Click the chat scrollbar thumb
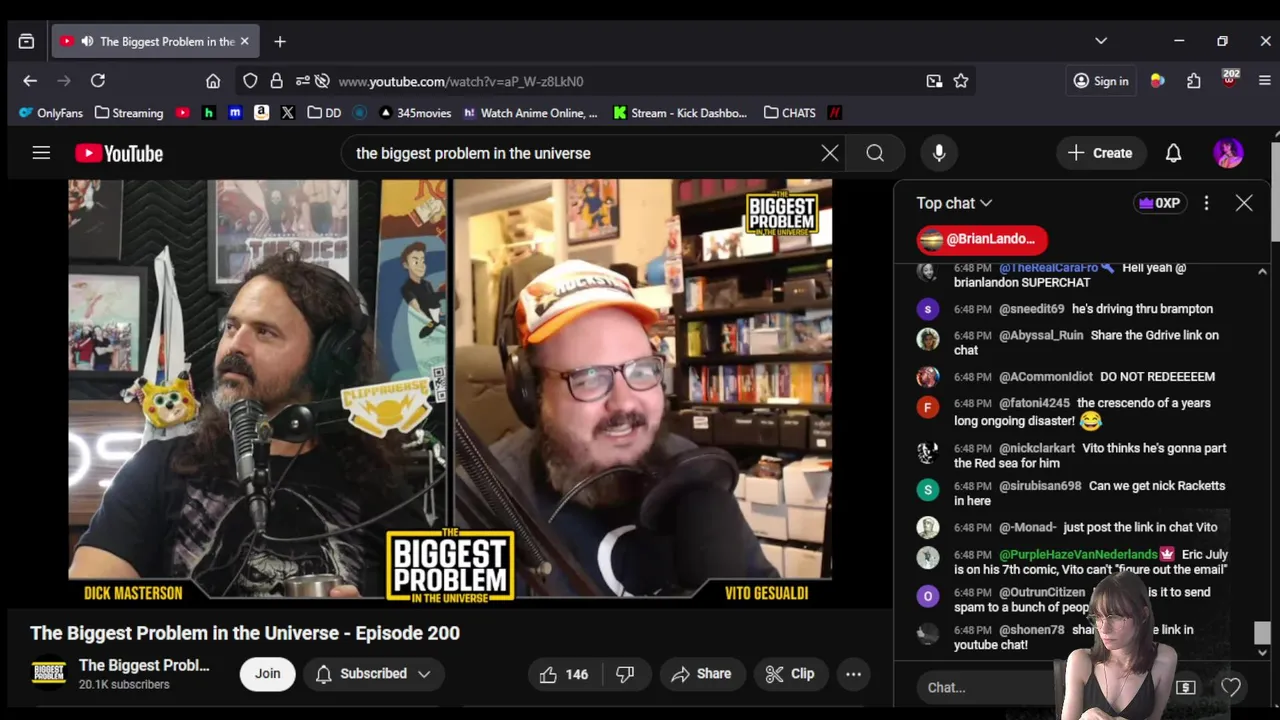 coord(1262,633)
